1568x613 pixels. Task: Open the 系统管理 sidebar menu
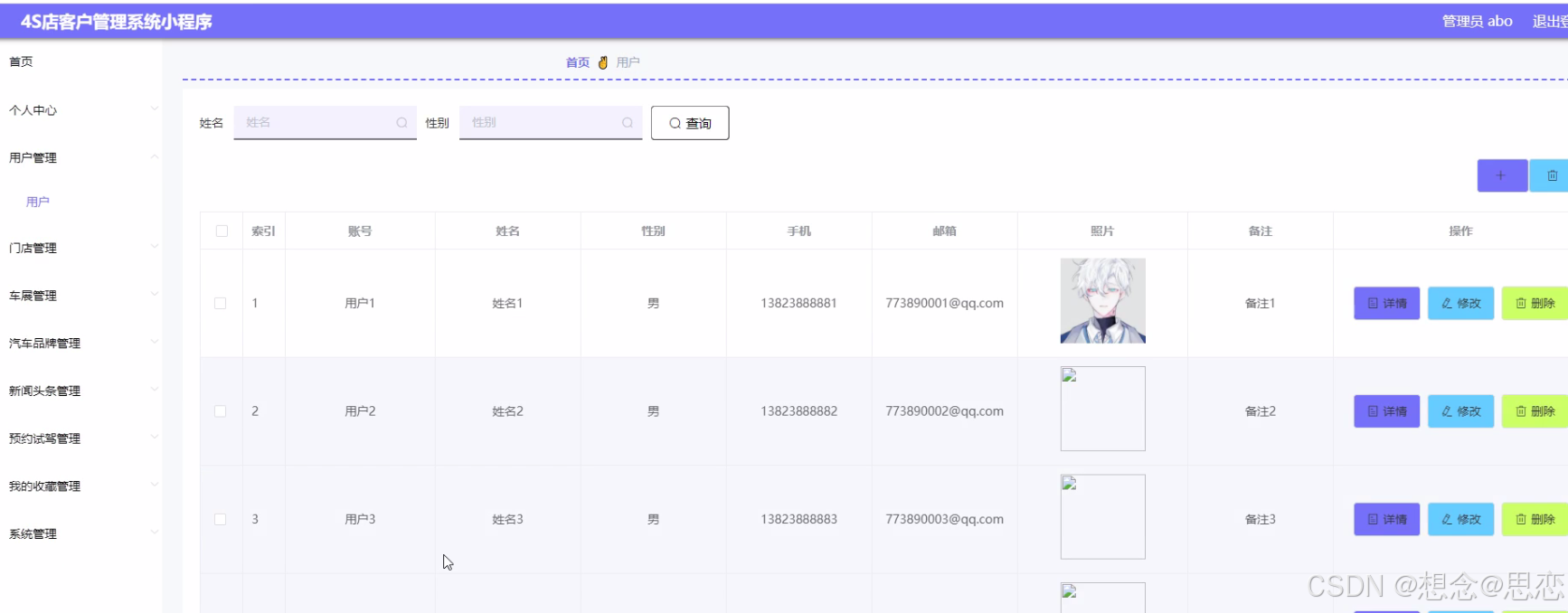coord(81,533)
